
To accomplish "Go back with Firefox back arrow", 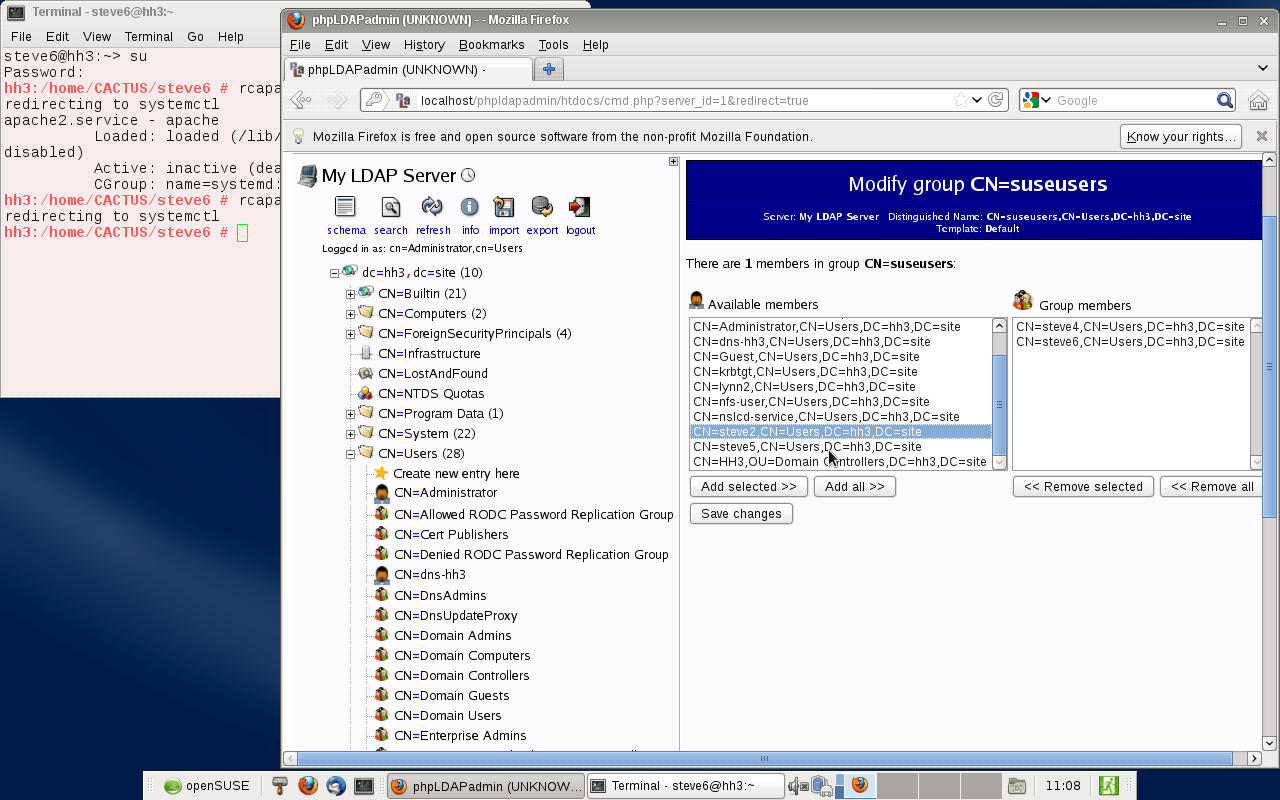I will pyautogui.click(x=301, y=100).
